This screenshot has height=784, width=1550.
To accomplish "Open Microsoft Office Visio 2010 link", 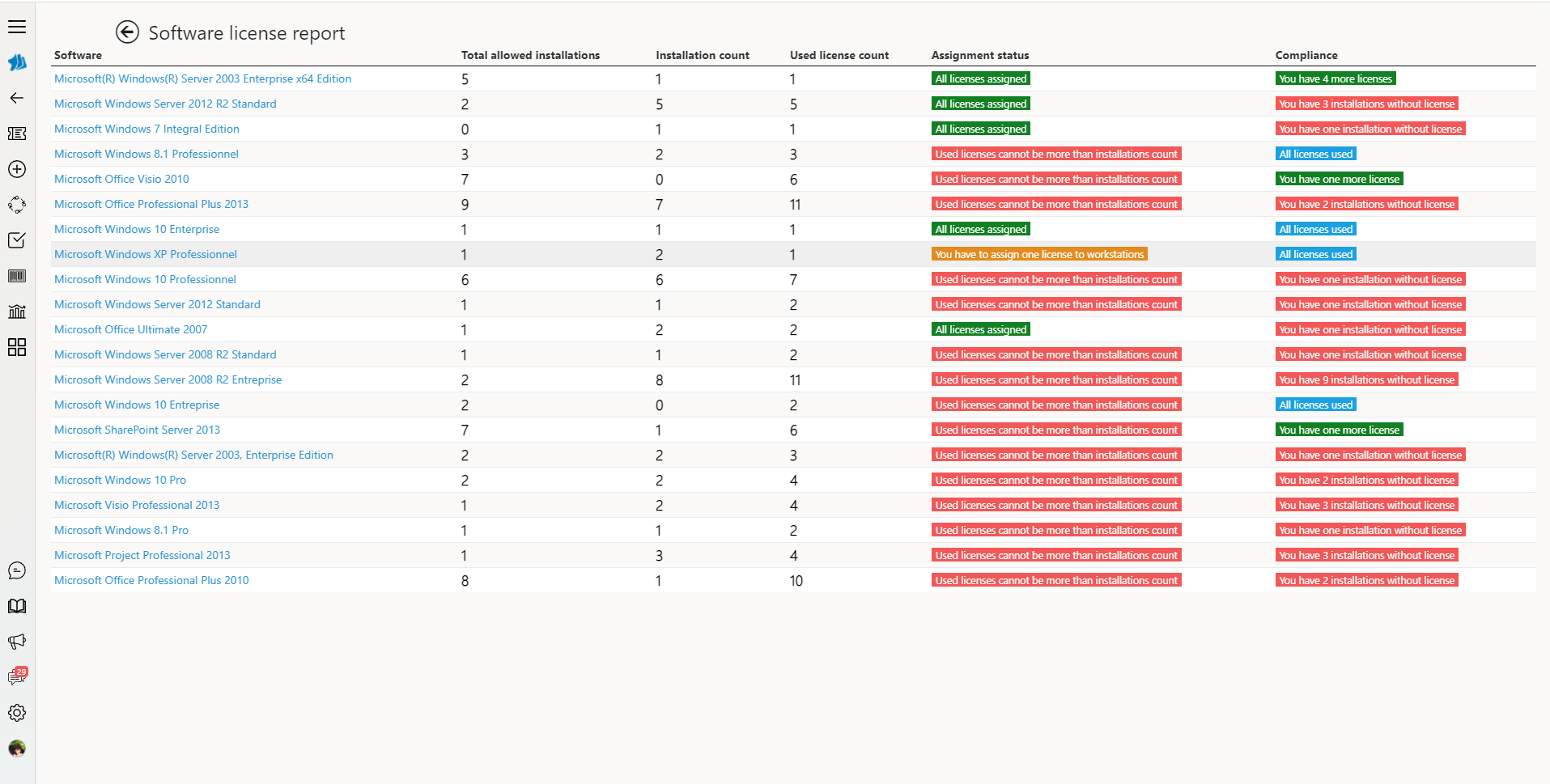I will point(121,179).
